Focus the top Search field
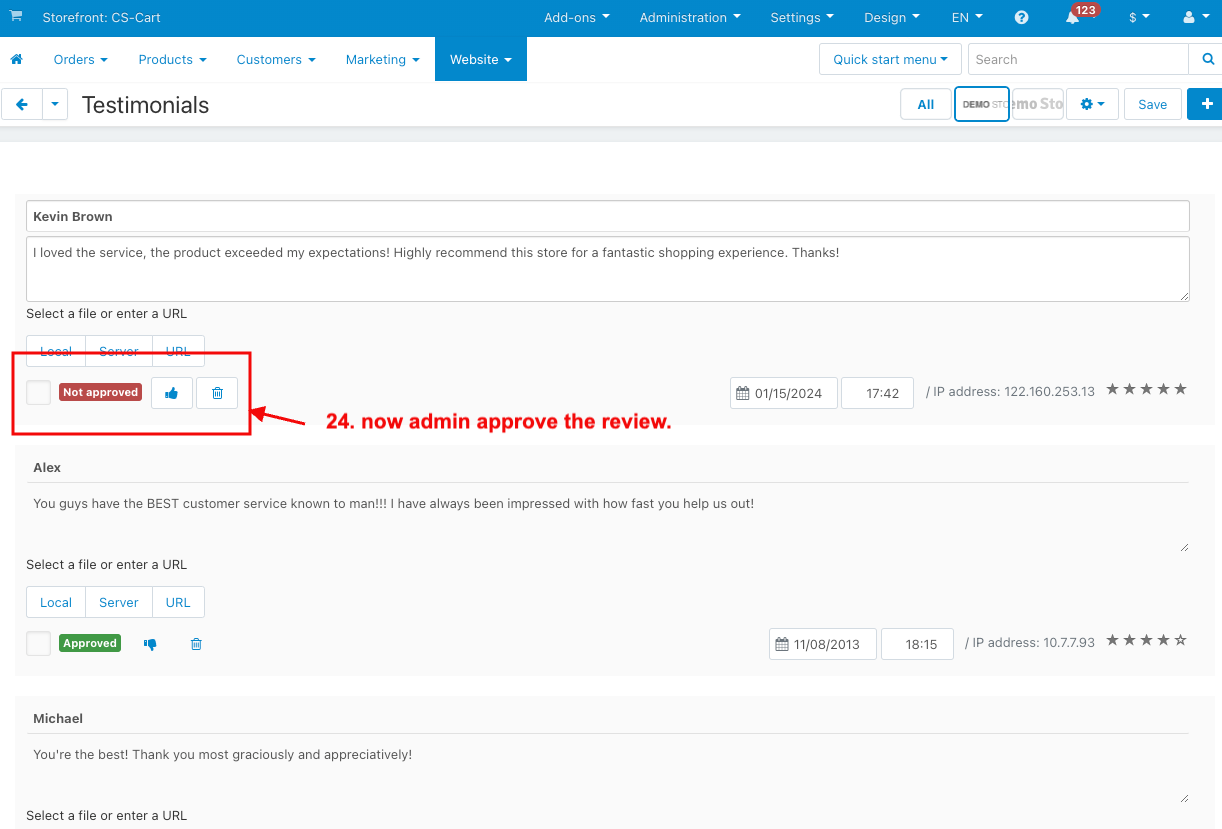The height and width of the screenshot is (829, 1222). [1078, 59]
